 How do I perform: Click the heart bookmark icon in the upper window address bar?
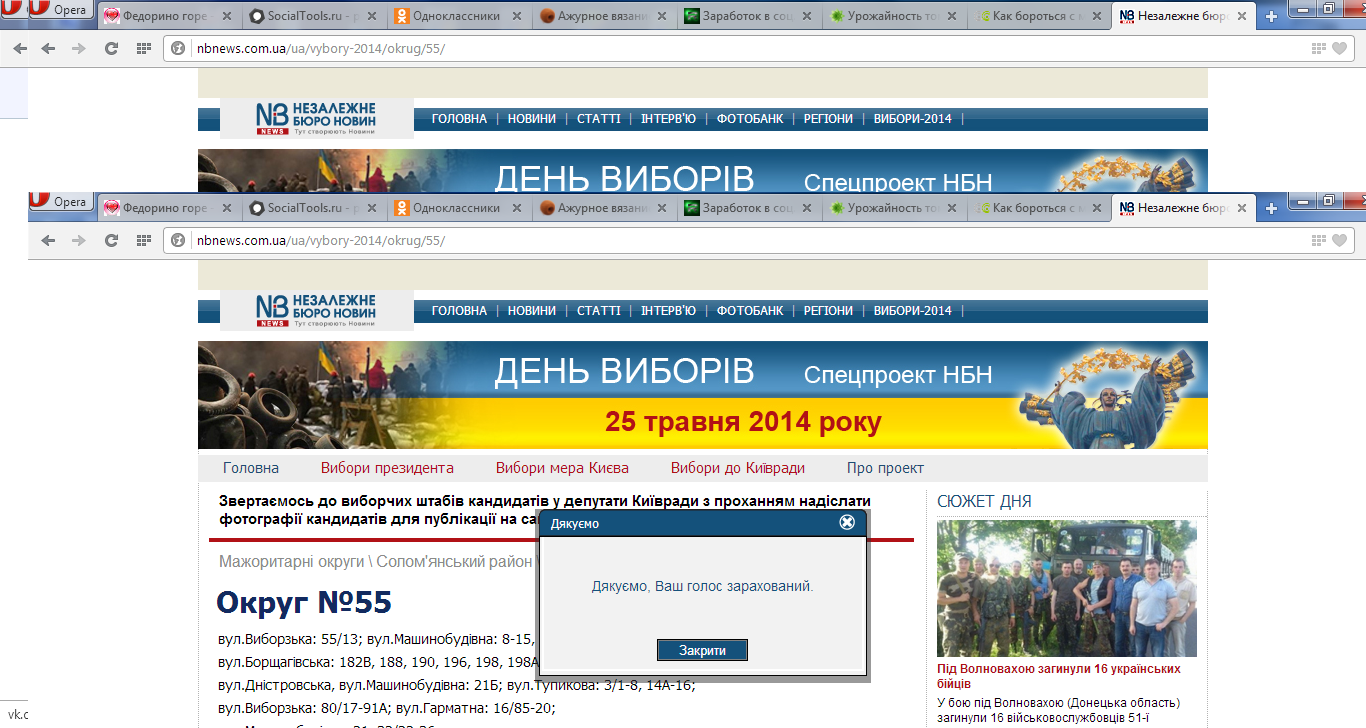click(x=1340, y=48)
